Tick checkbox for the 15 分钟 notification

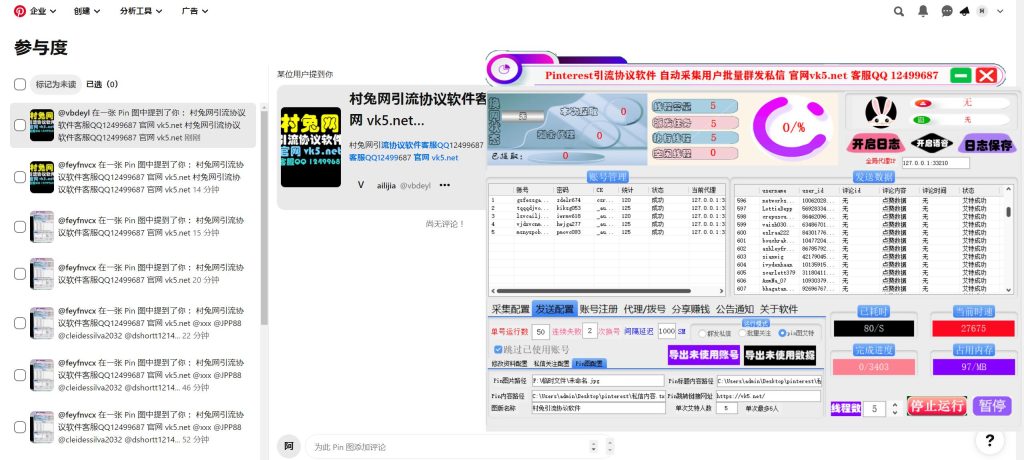20,227
